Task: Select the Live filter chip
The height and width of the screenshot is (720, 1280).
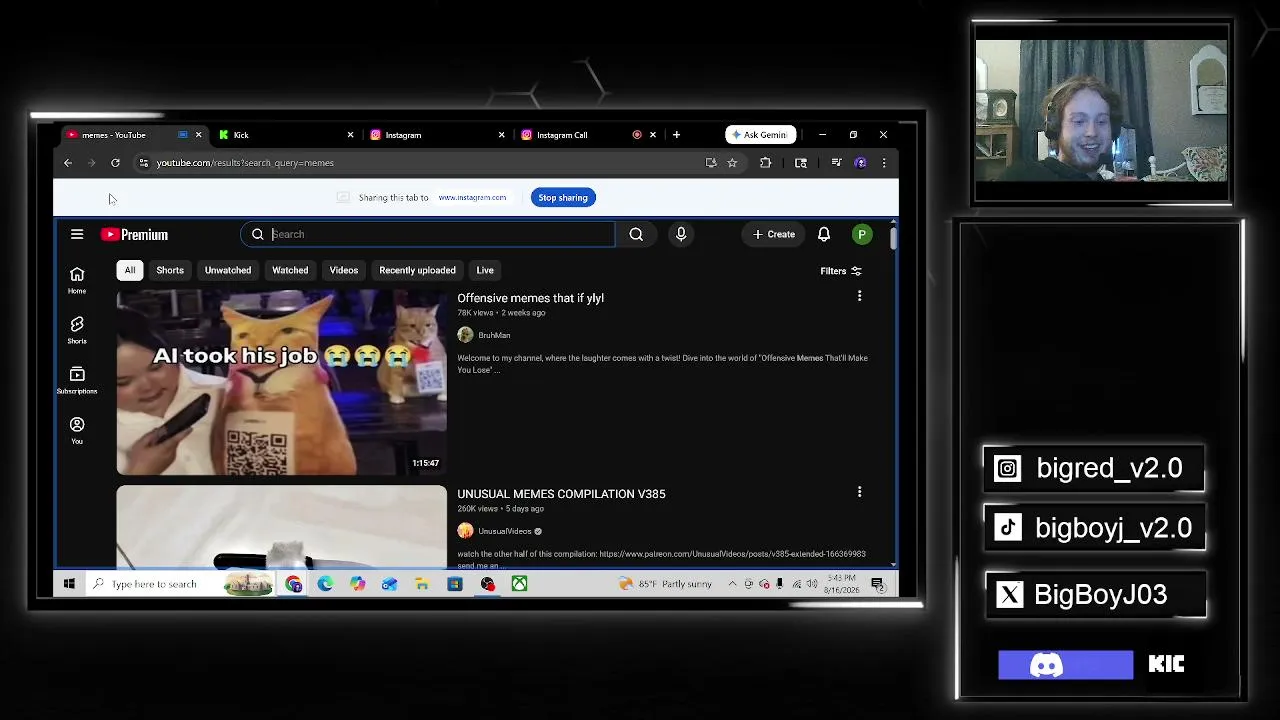Action: [485, 270]
